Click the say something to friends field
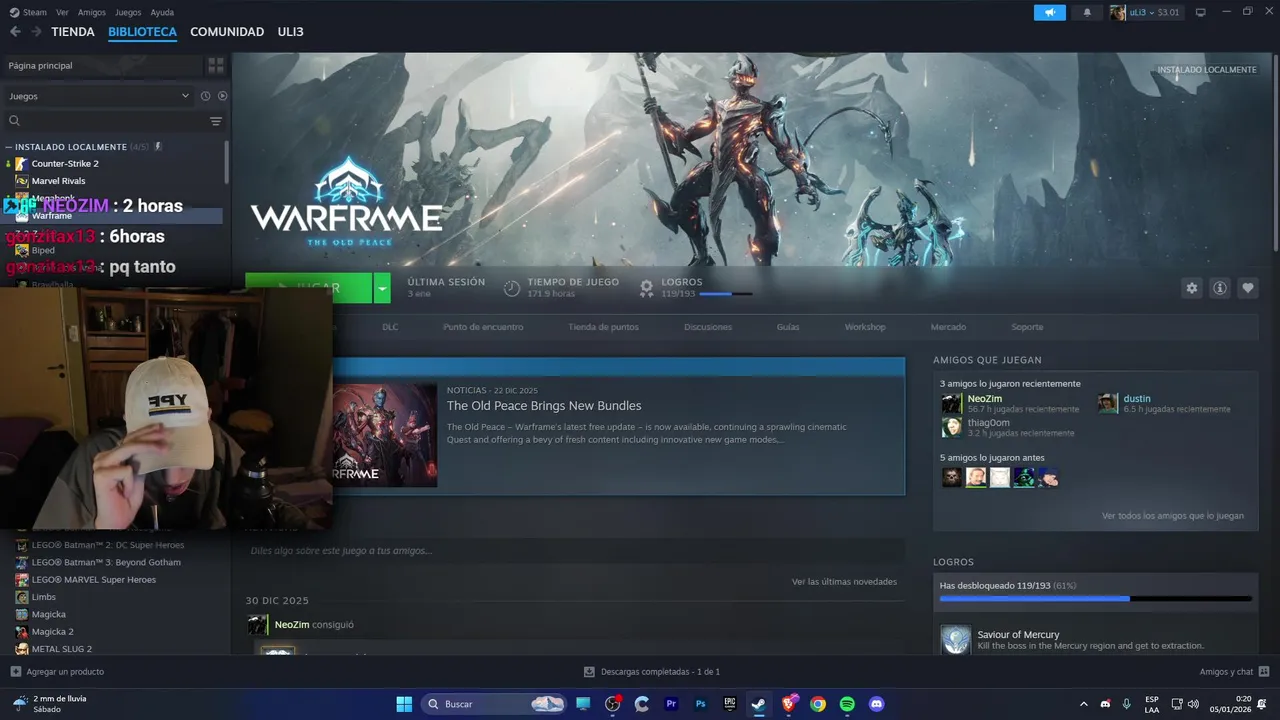Viewport: 1280px width, 720px height. coord(575,551)
